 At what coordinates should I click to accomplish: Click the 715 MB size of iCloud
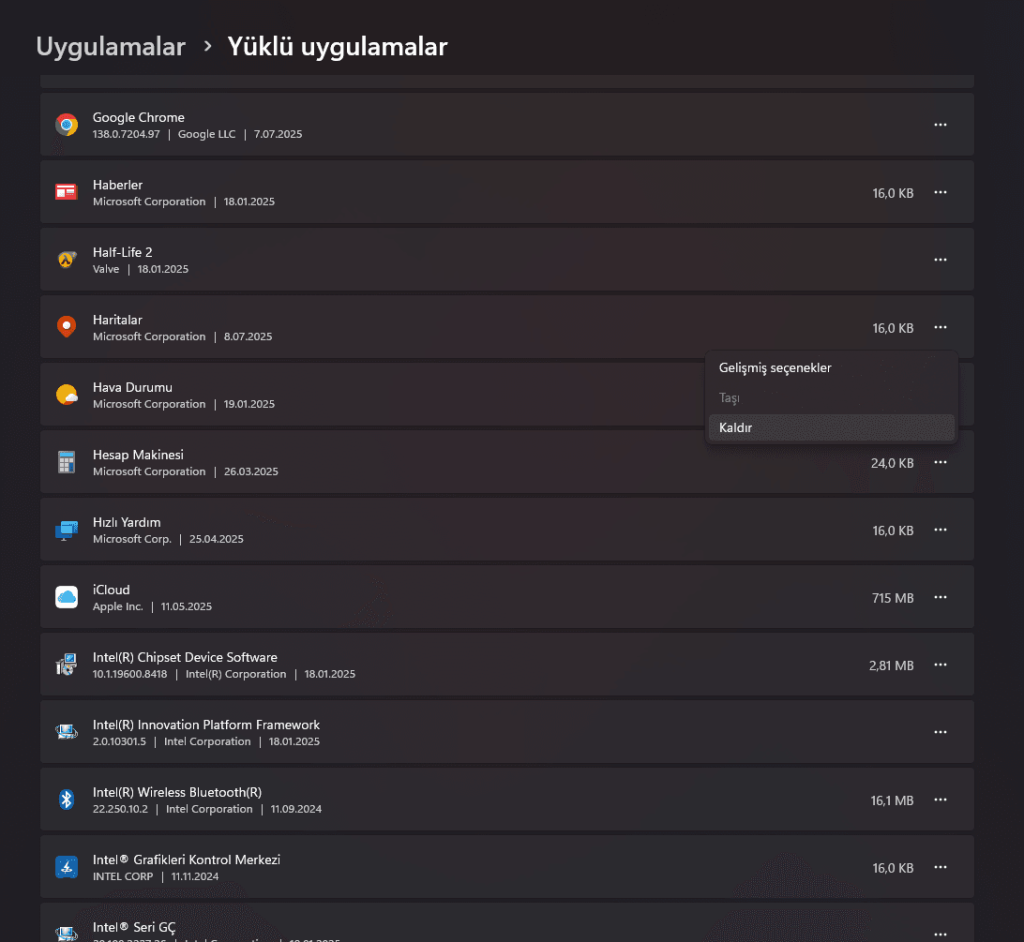(x=893, y=598)
